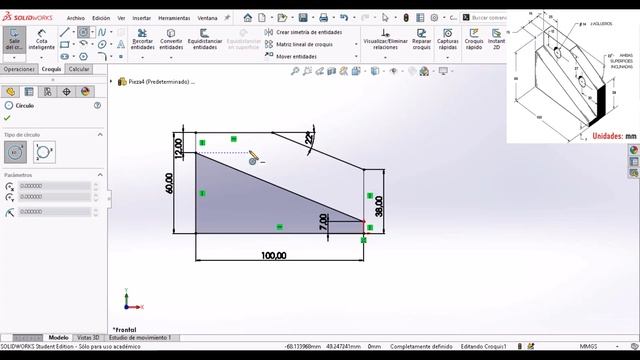
Task: Click the Home icon in top toolbar
Action: tap(247, 18)
